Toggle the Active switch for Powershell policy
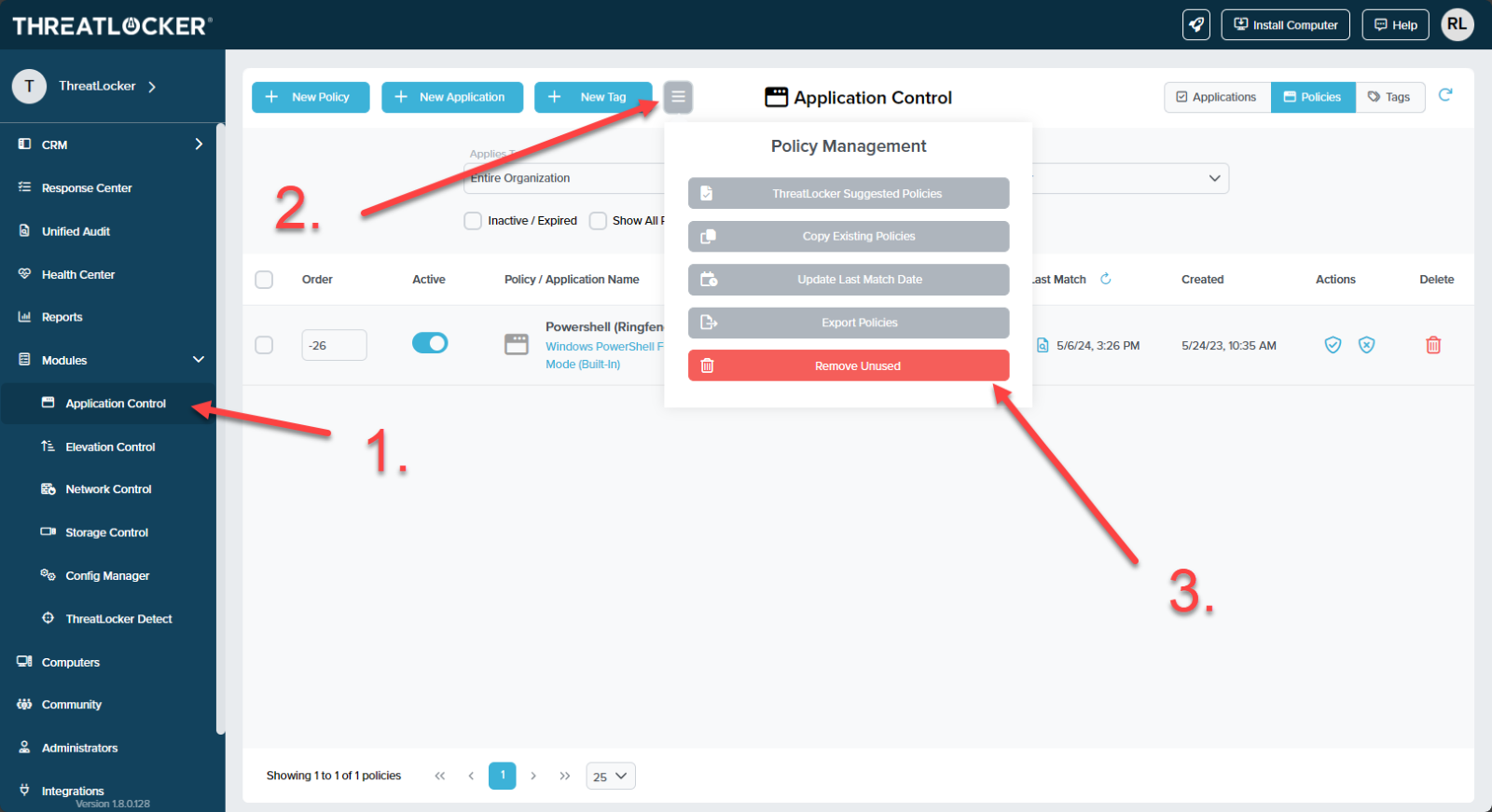 tap(430, 343)
